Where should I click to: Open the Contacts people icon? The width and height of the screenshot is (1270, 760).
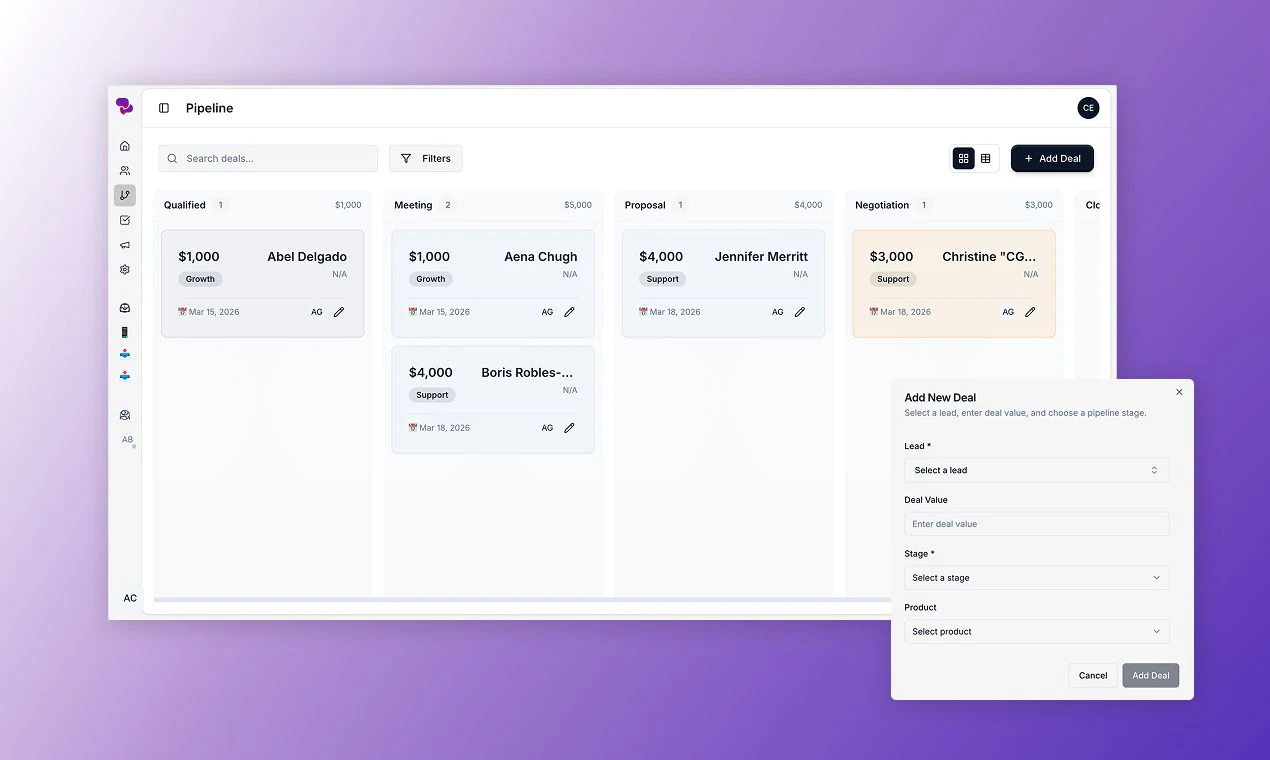click(124, 170)
